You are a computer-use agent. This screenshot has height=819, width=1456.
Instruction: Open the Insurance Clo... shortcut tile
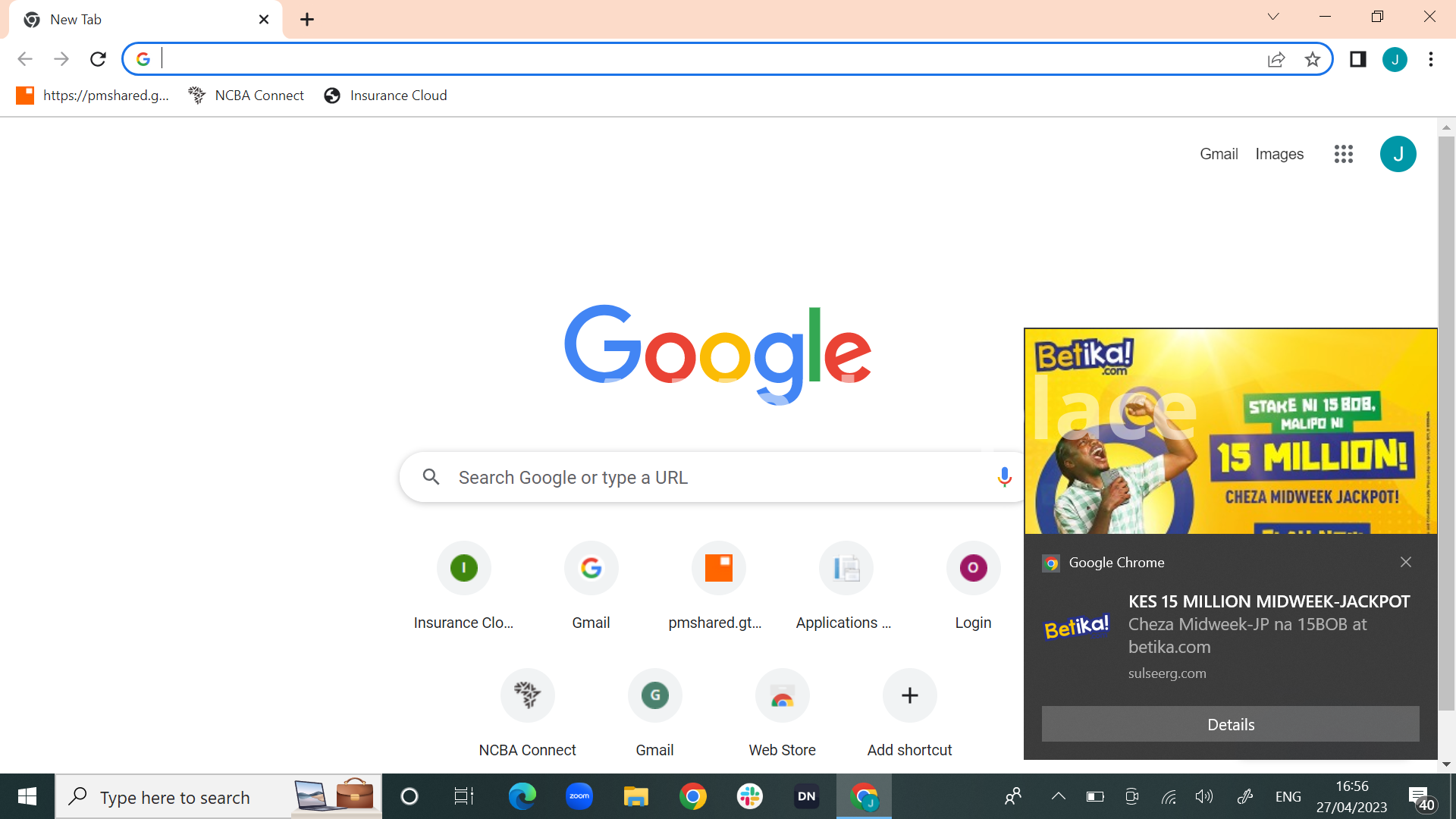click(x=463, y=586)
